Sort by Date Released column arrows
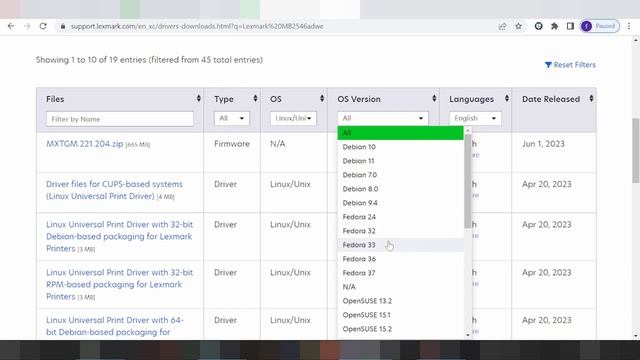640x360 pixels. point(591,98)
